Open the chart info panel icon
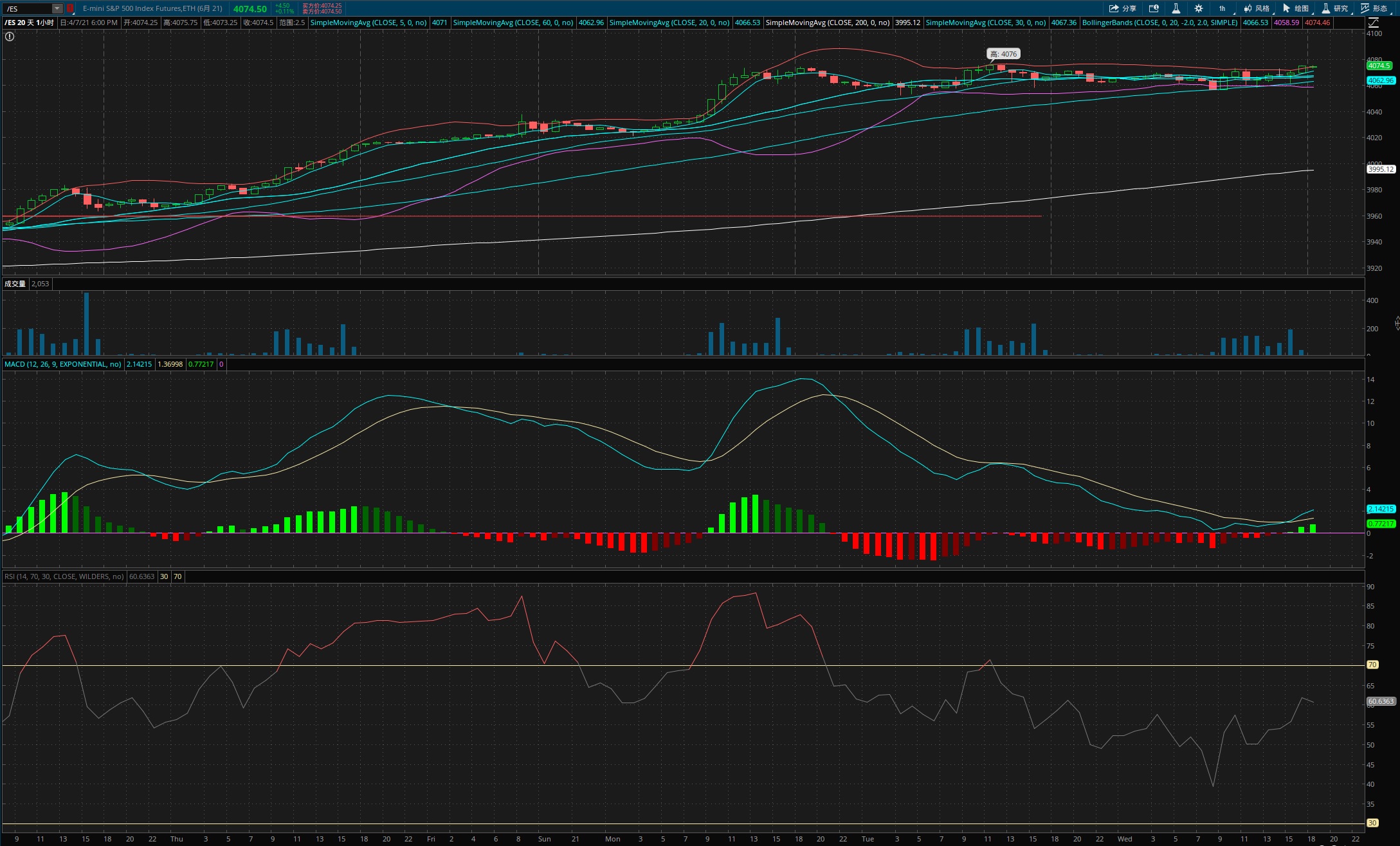 [x=1154, y=8]
